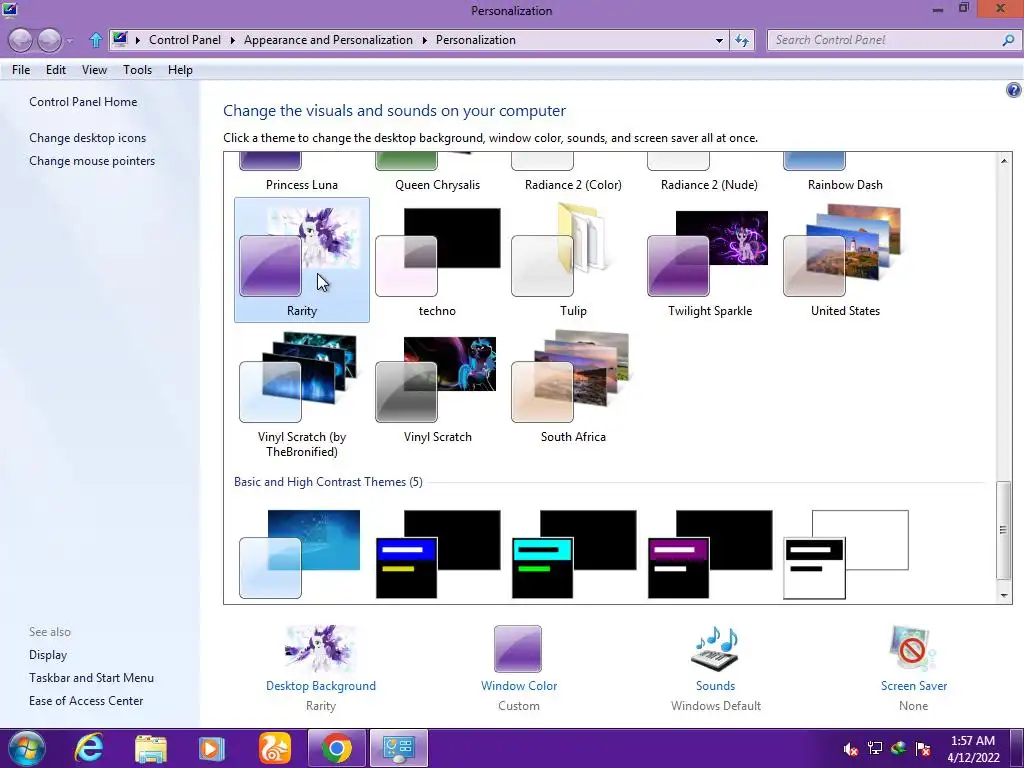The image size is (1024, 768).
Task: Go up one level with blue arrow
Action: 95,40
